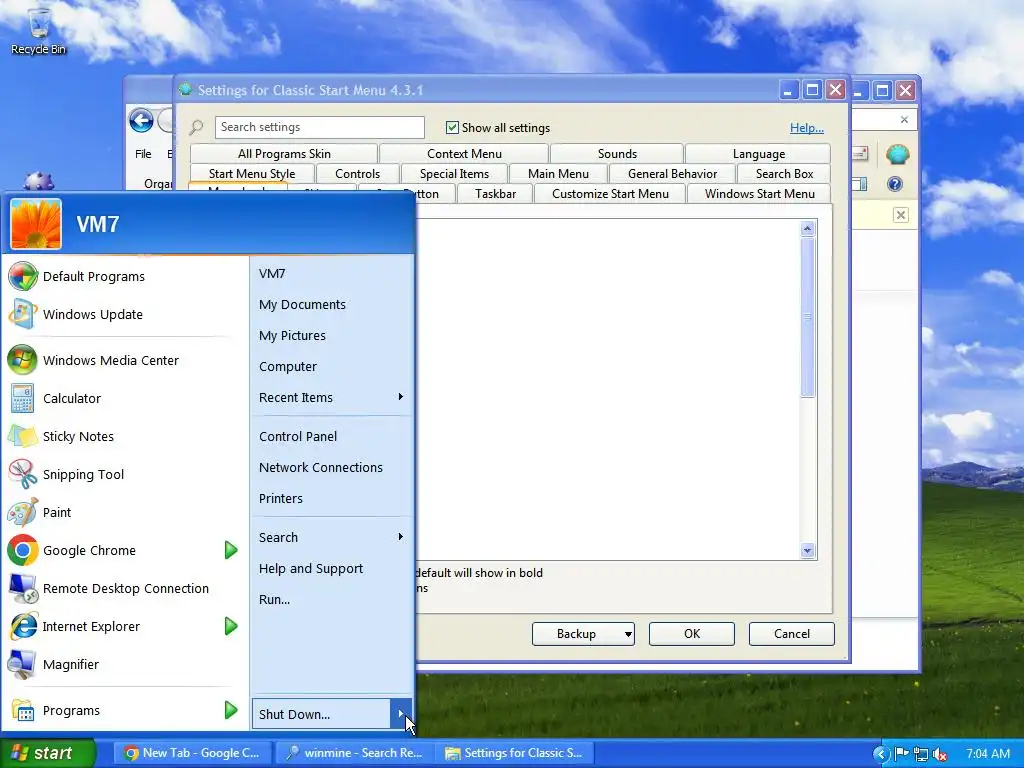Open the Sounds tab
The width and height of the screenshot is (1024, 768).
[x=617, y=153]
